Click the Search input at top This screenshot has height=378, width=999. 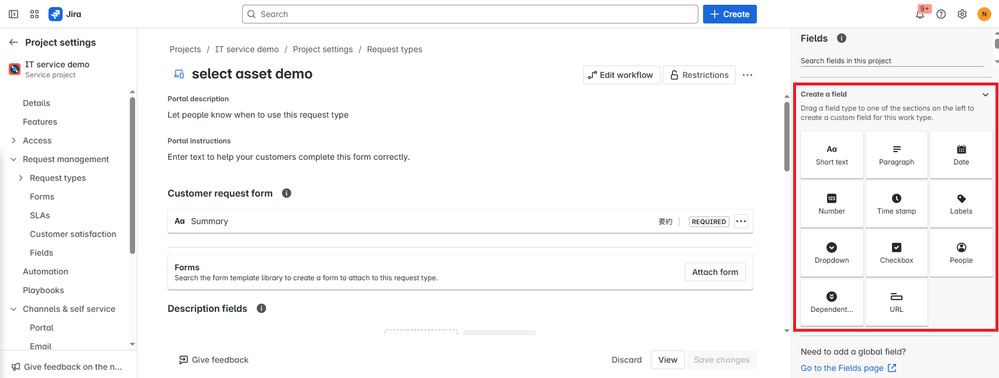[x=470, y=14]
